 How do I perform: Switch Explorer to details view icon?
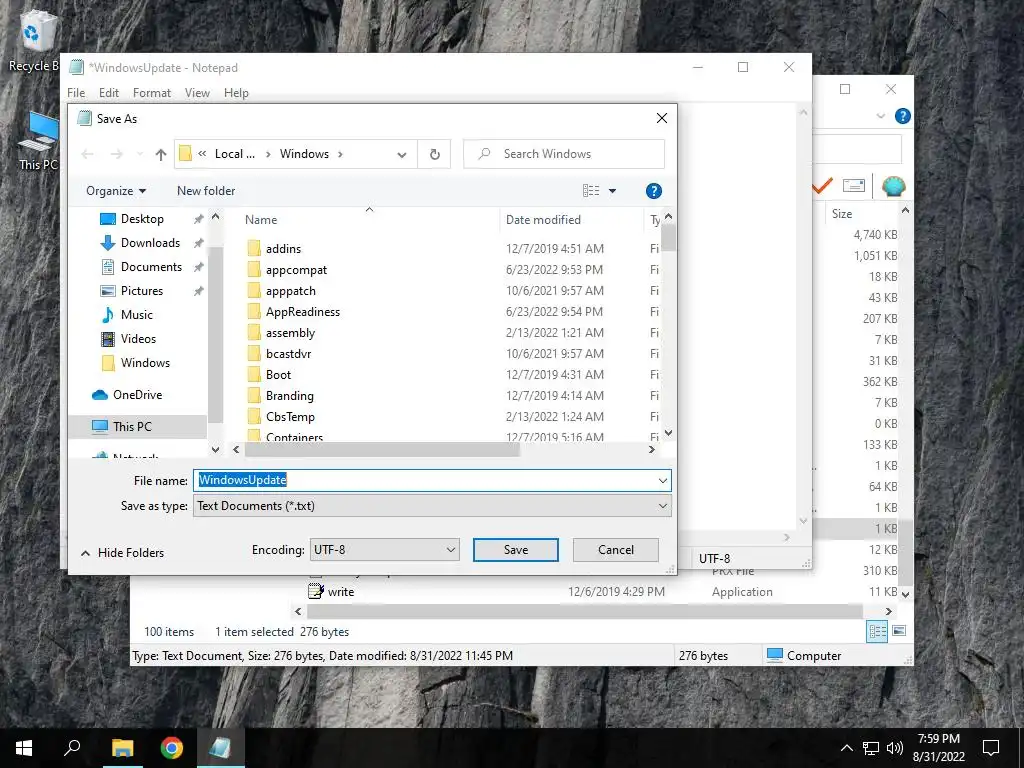pyautogui.click(x=877, y=631)
